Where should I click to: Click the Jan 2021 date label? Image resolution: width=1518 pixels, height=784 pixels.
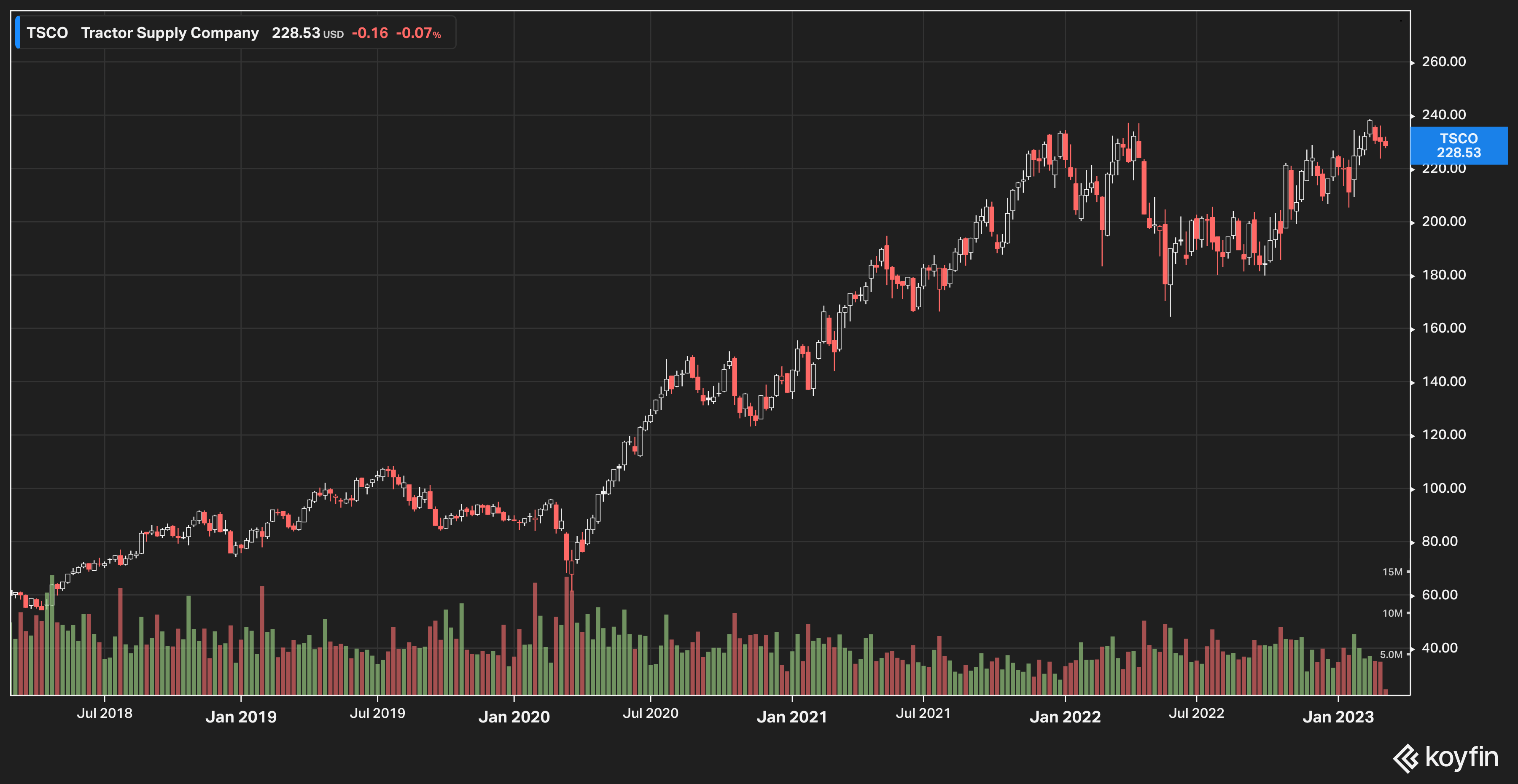point(792,717)
